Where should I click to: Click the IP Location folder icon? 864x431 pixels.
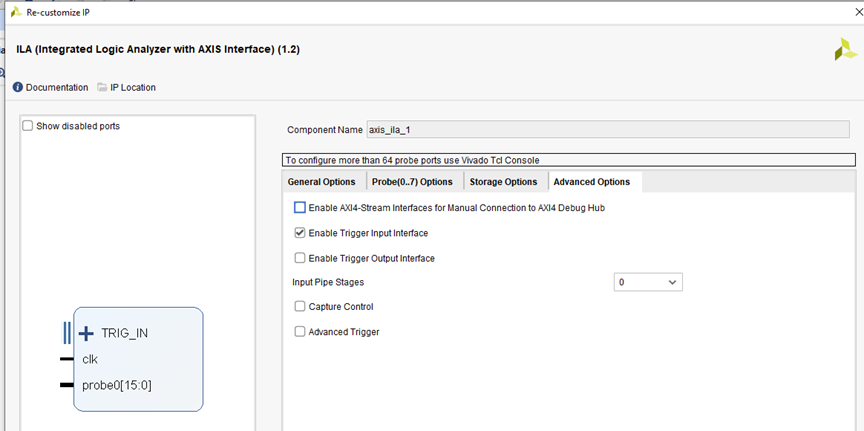103,88
